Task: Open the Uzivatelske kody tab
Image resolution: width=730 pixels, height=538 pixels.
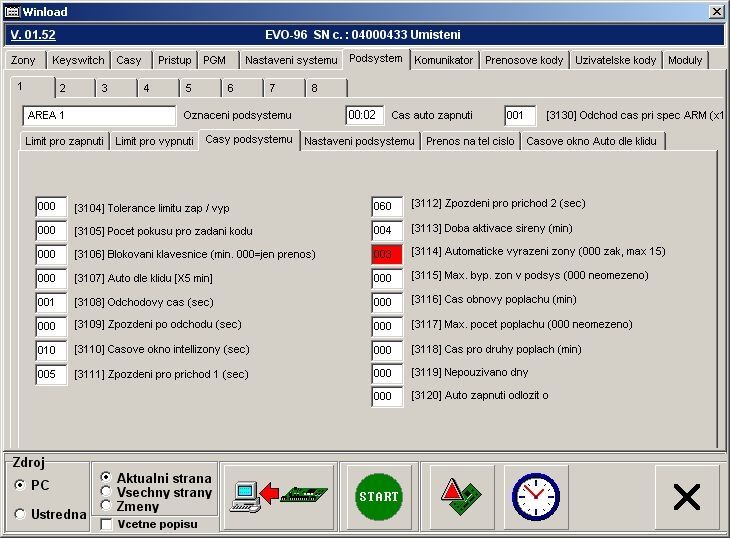Action: point(615,60)
